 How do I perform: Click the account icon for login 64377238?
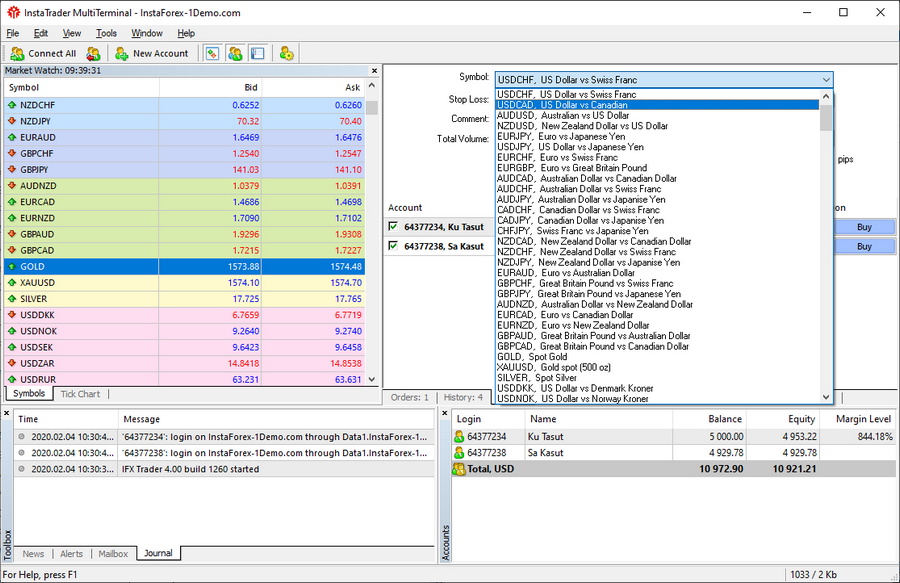coord(460,453)
